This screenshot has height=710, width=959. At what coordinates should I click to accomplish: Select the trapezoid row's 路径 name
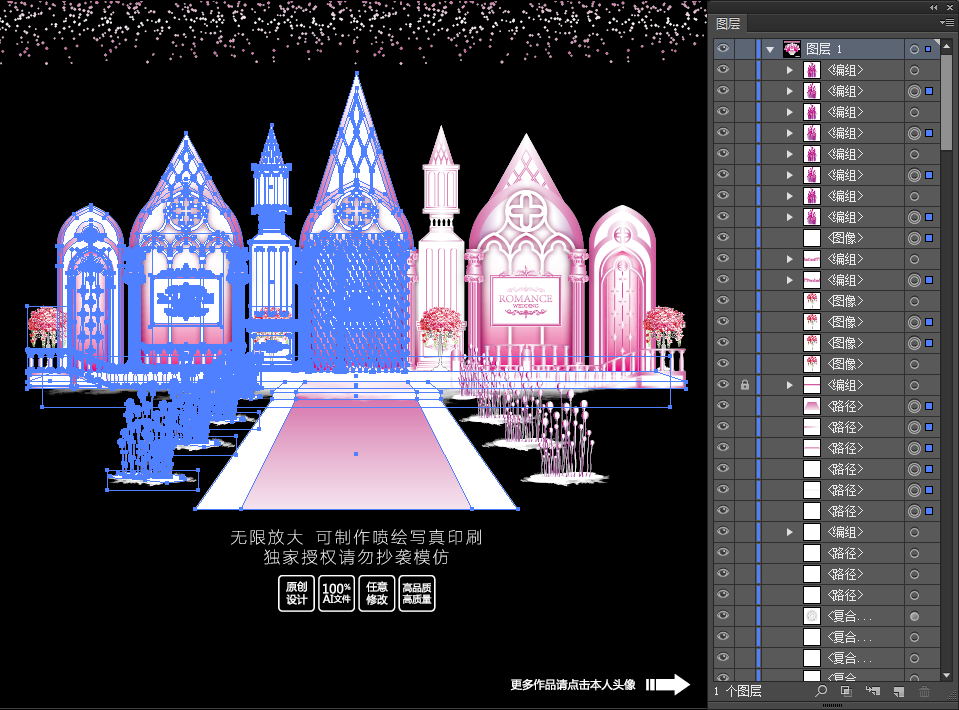pos(845,406)
